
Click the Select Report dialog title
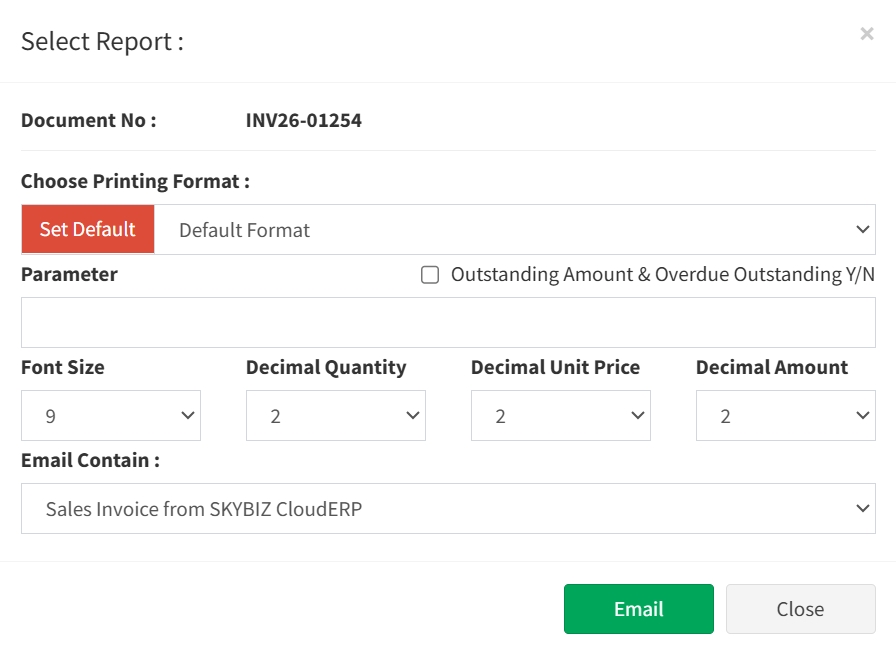pyautogui.click(x=102, y=42)
